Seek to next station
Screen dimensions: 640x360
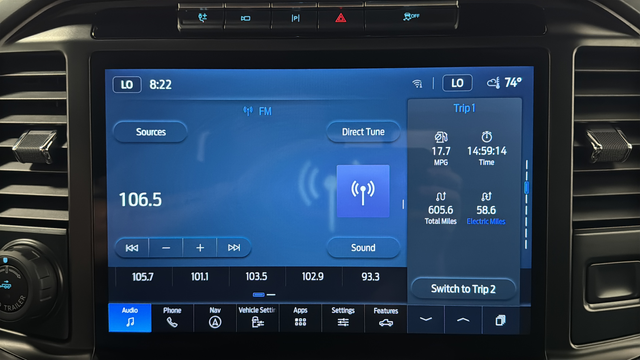tap(234, 248)
